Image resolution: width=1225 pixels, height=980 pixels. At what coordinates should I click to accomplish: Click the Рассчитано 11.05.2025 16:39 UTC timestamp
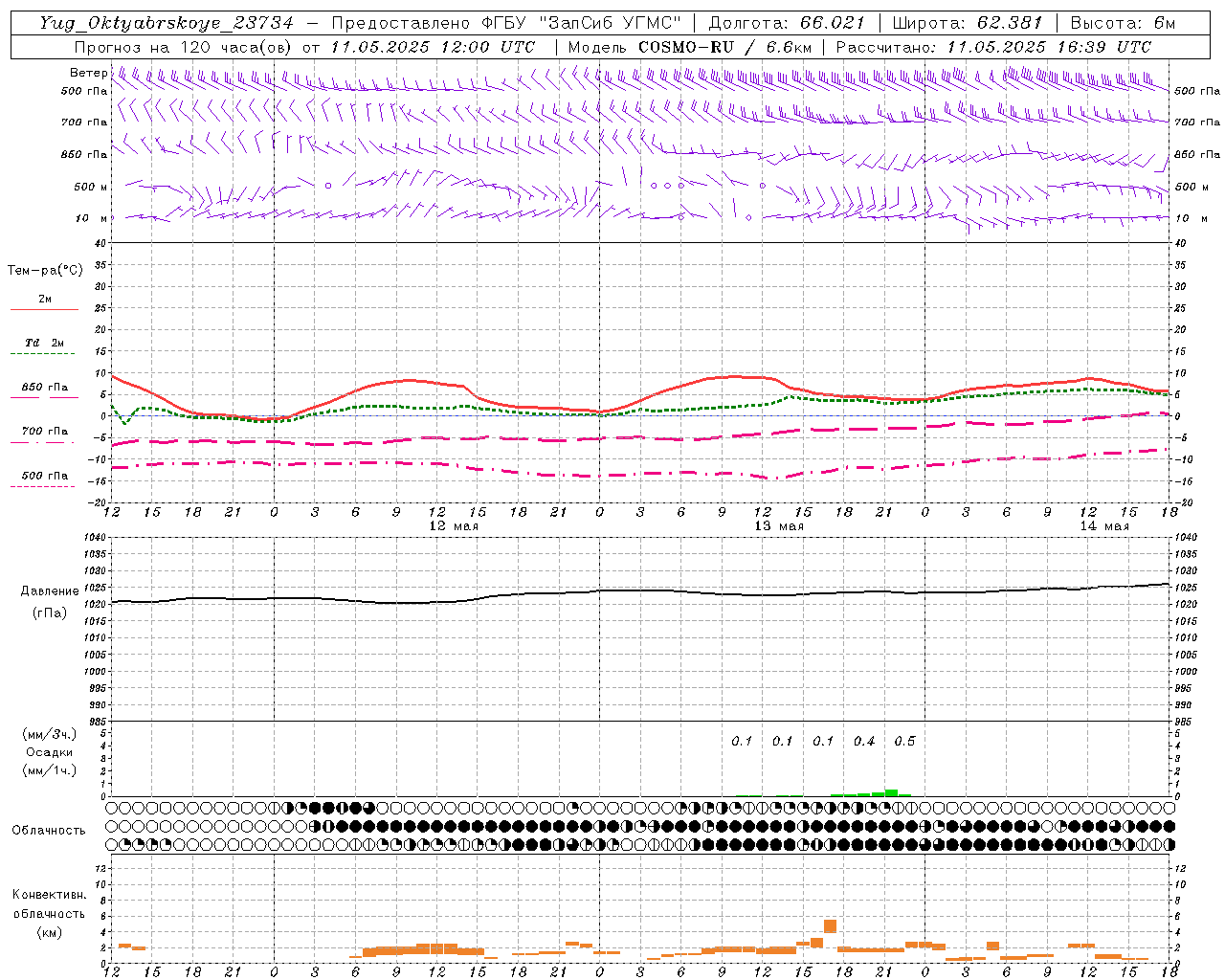(x=993, y=47)
